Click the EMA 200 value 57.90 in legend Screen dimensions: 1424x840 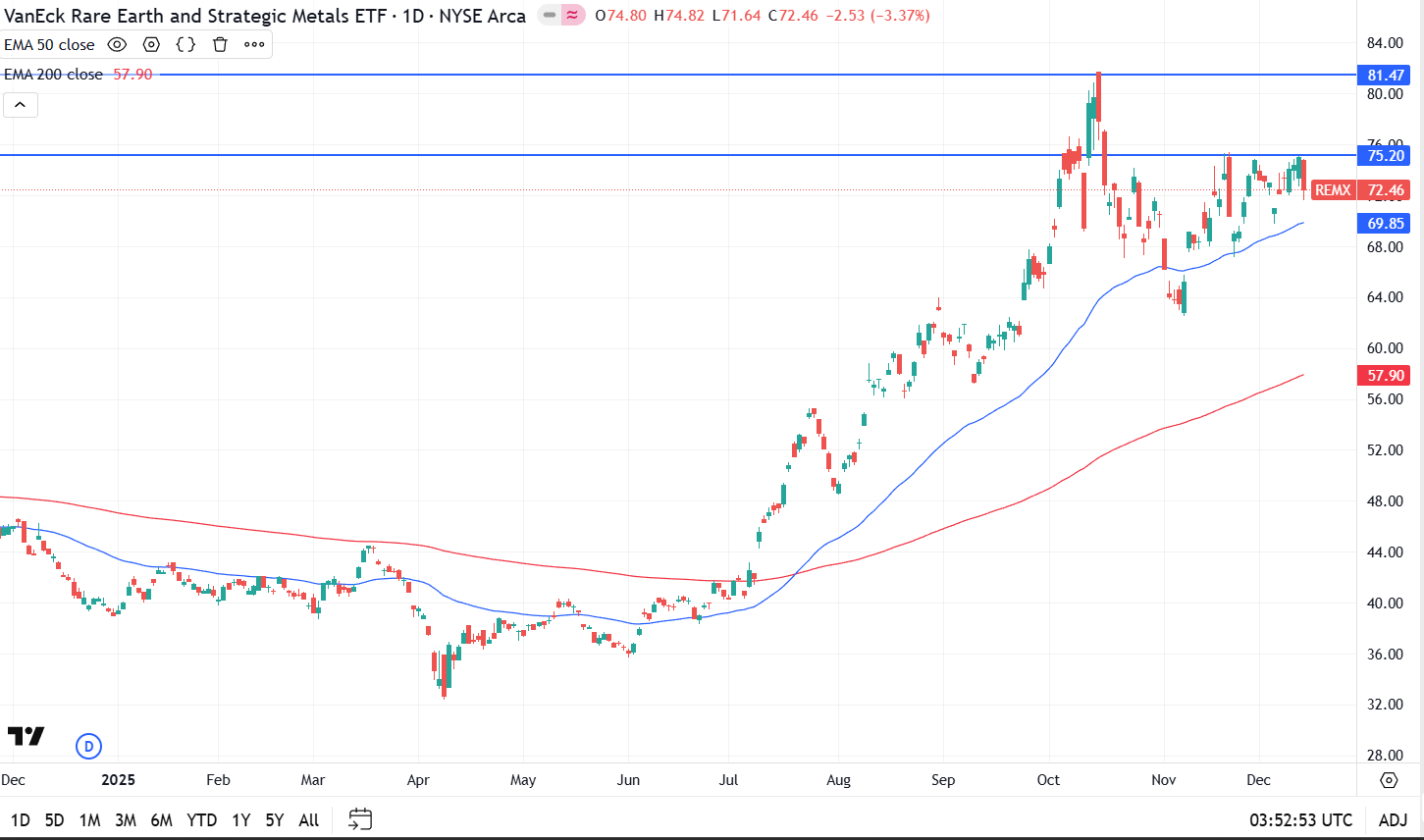tap(132, 74)
